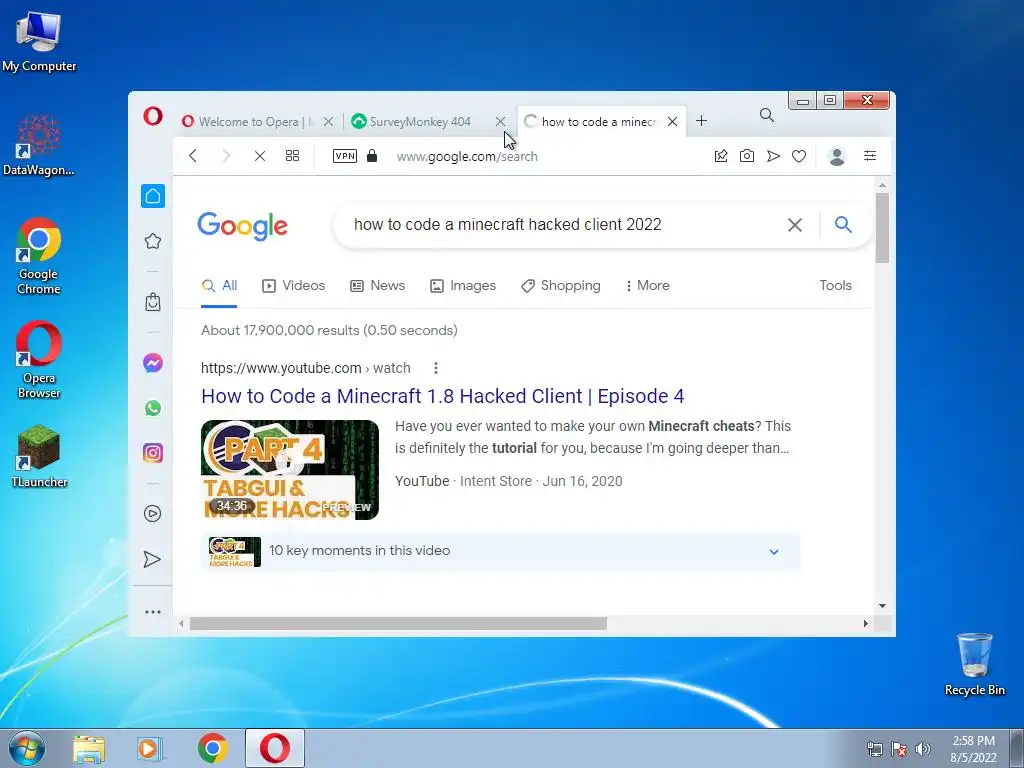The image size is (1024, 768).
Task: Open the Opera account profile icon
Action: coord(837,156)
